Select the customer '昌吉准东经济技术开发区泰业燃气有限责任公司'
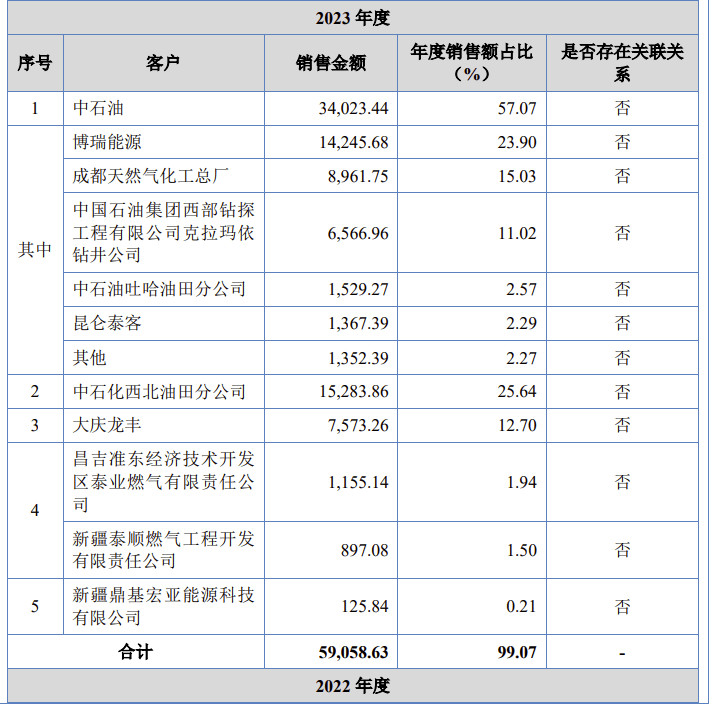The image size is (713, 704). point(164,482)
